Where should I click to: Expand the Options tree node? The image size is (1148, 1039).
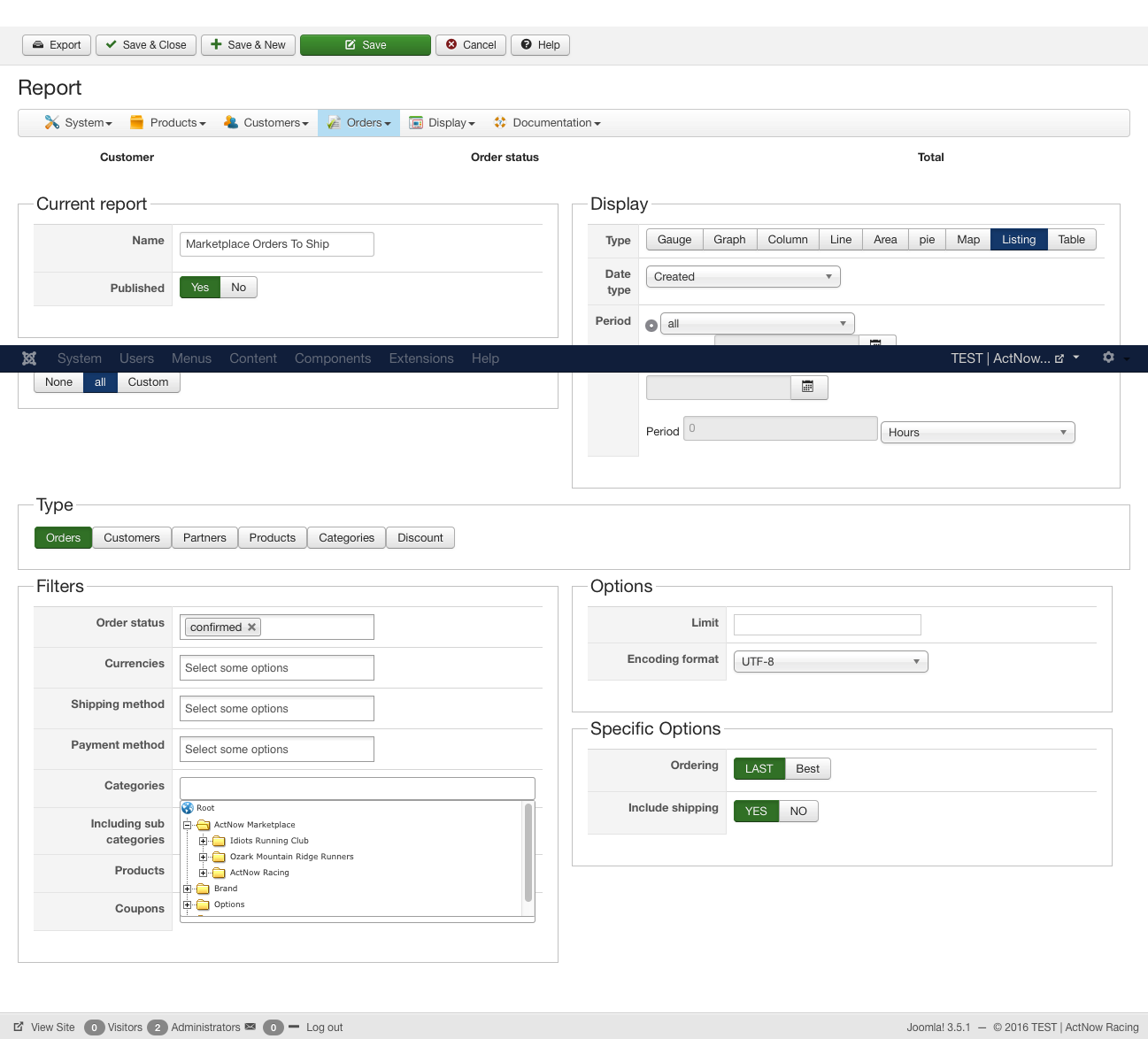click(x=188, y=904)
